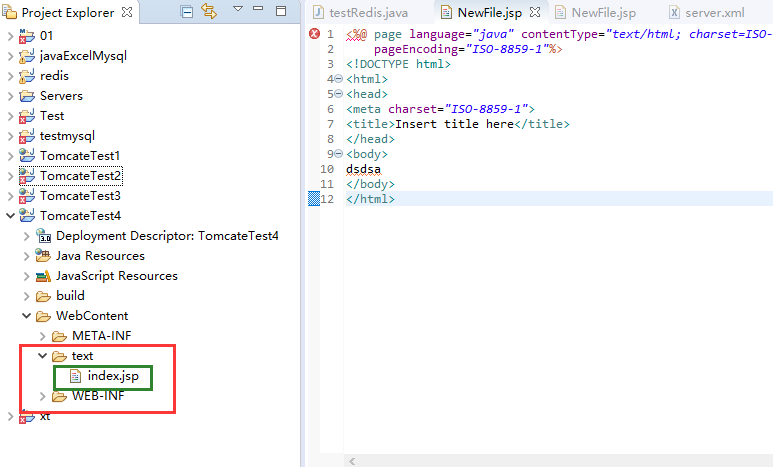Viewport: 773px width, 467px height.
Task: Click the META-INF folder icon
Action: click(x=59, y=336)
